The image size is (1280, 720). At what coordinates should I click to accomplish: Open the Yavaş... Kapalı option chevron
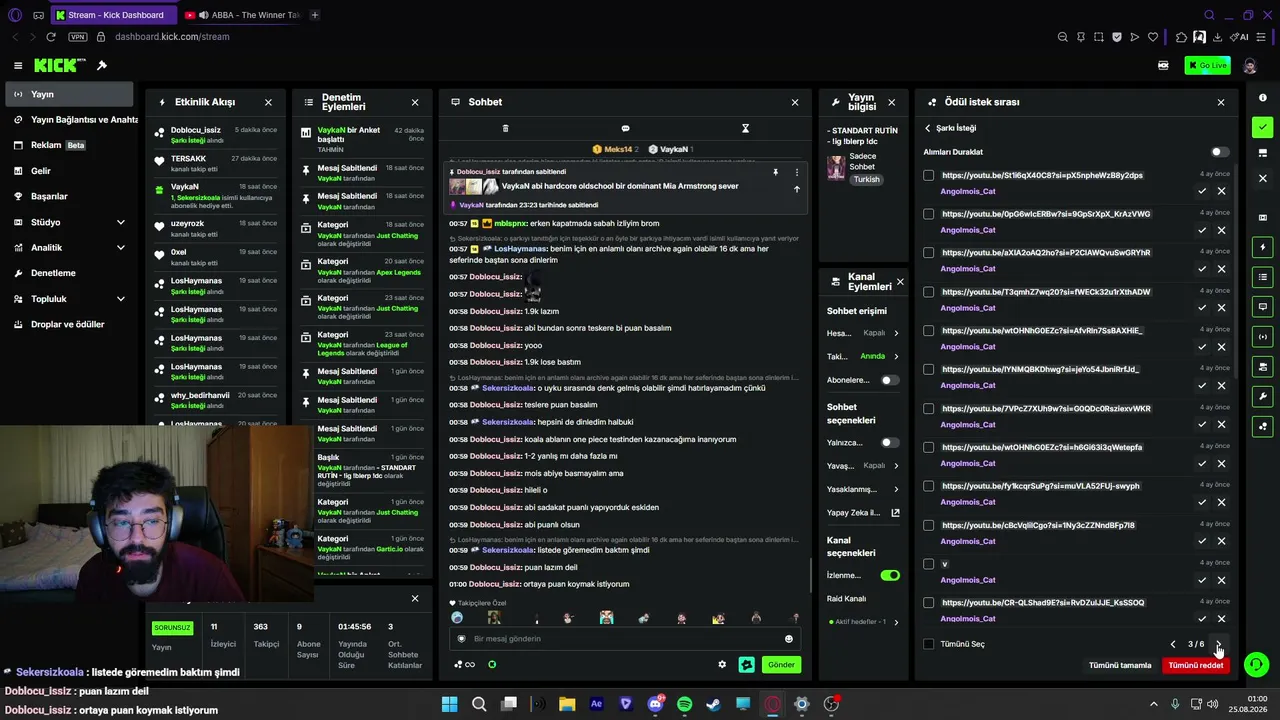pyautogui.click(x=896, y=465)
